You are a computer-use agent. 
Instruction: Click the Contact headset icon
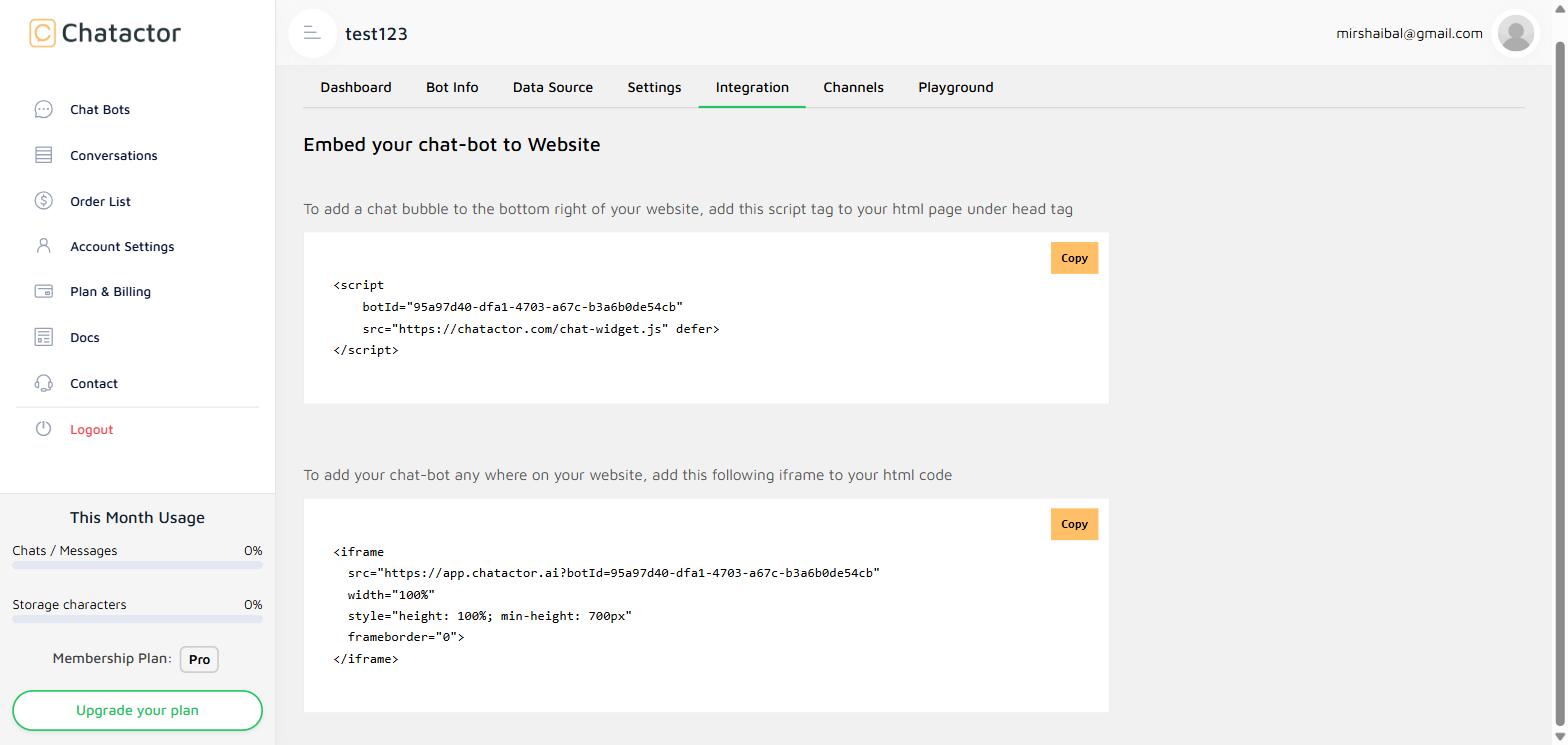(x=43, y=383)
